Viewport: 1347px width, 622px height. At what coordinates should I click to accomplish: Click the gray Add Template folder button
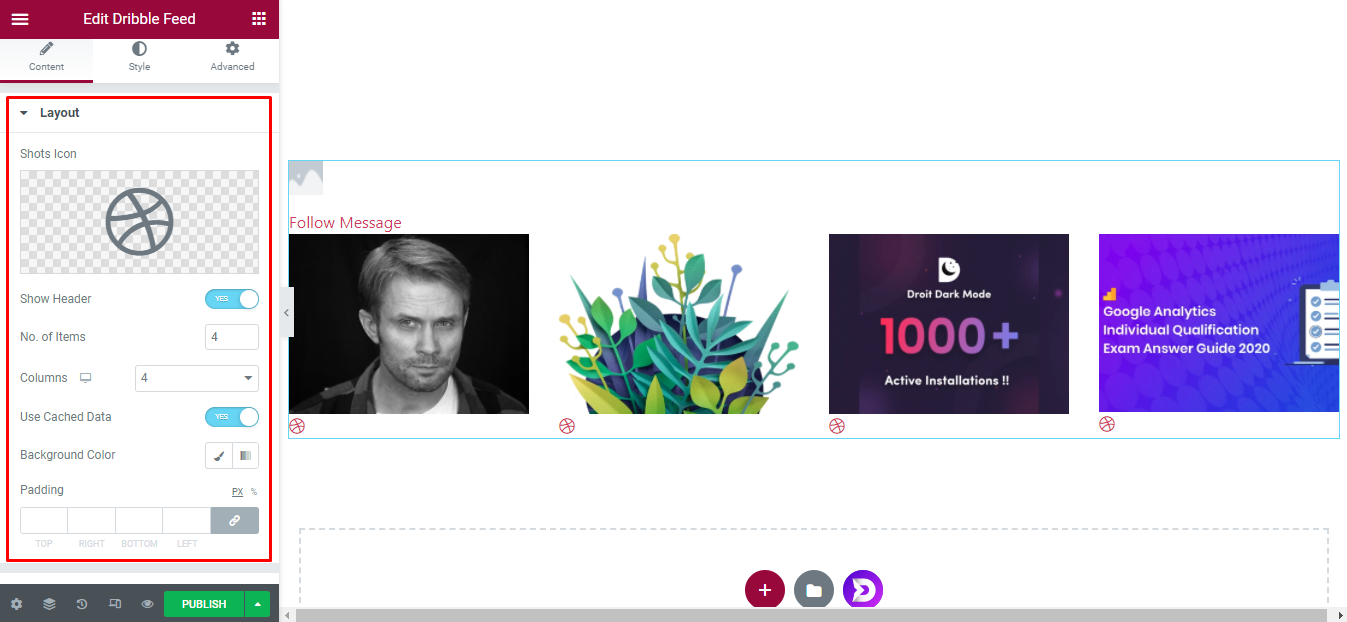[814, 590]
